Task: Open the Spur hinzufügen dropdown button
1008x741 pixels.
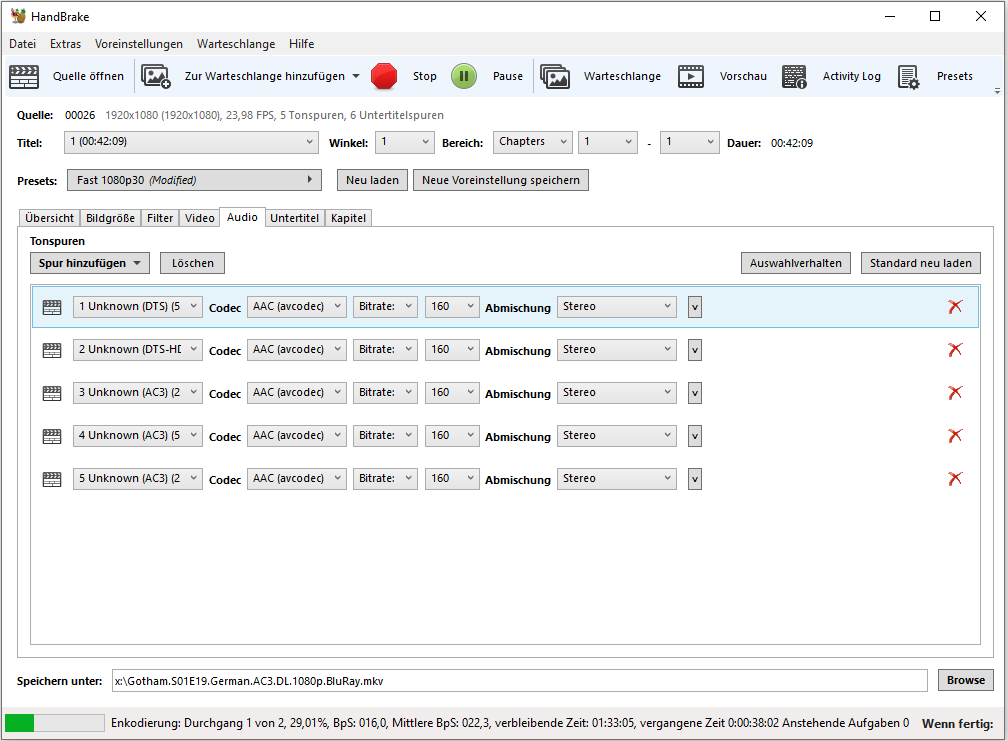Action: 89,263
